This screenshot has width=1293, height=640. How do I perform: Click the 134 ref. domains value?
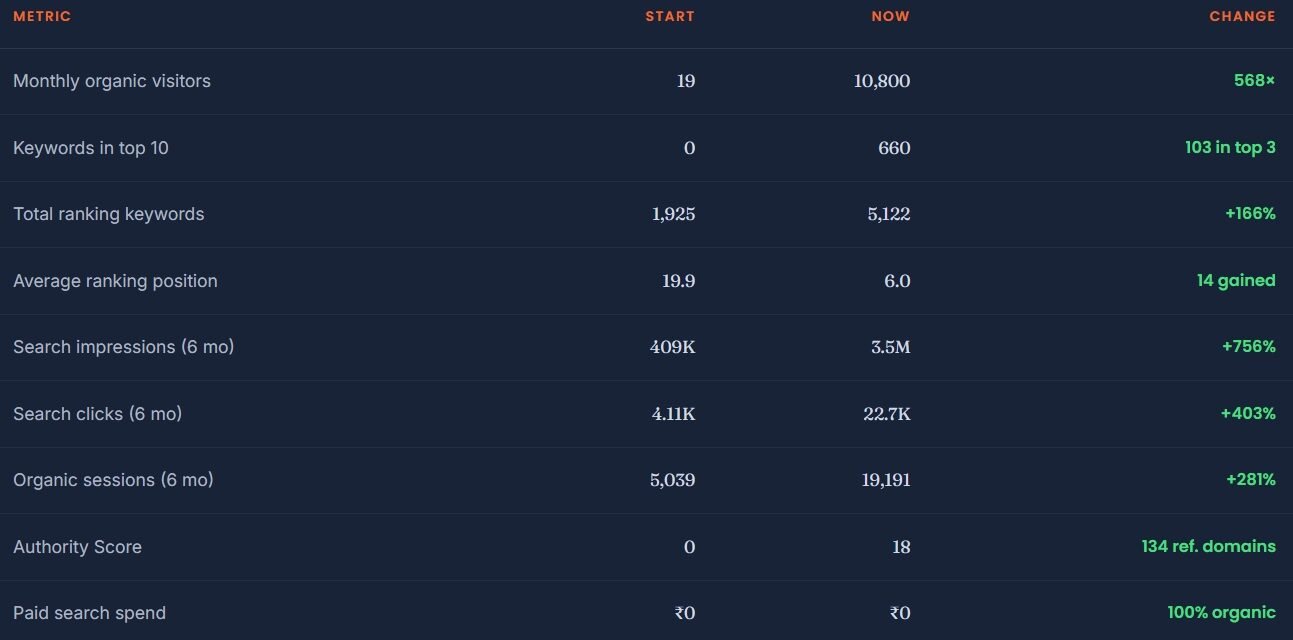pyautogui.click(x=1209, y=547)
